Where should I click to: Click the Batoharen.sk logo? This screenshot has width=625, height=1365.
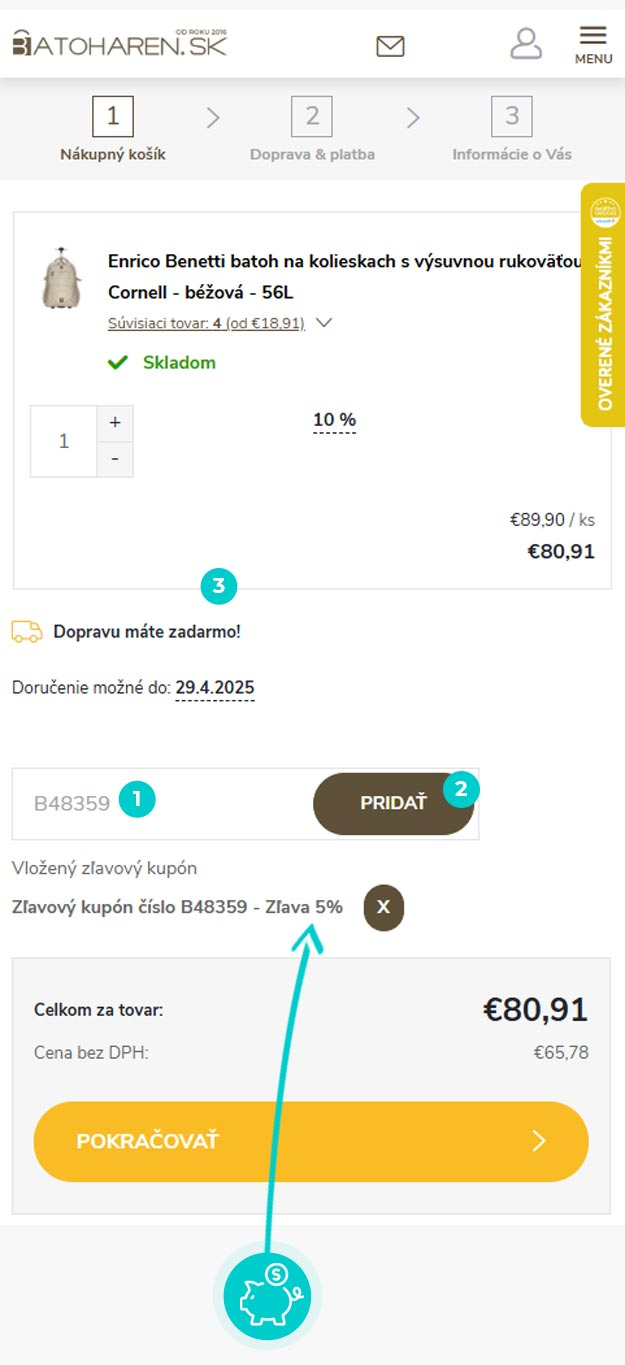click(120, 42)
